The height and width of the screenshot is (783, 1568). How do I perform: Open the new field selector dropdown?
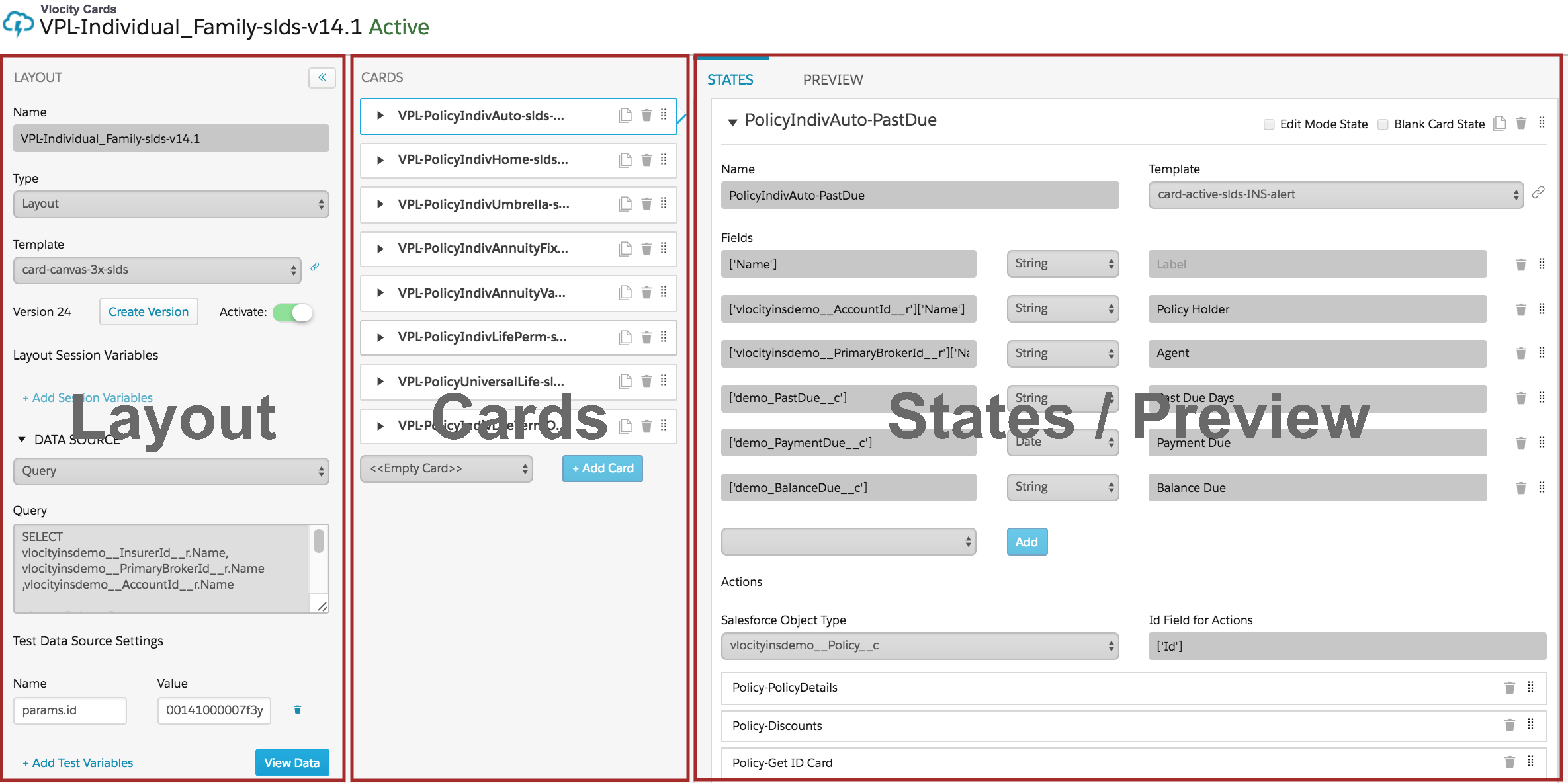(848, 542)
